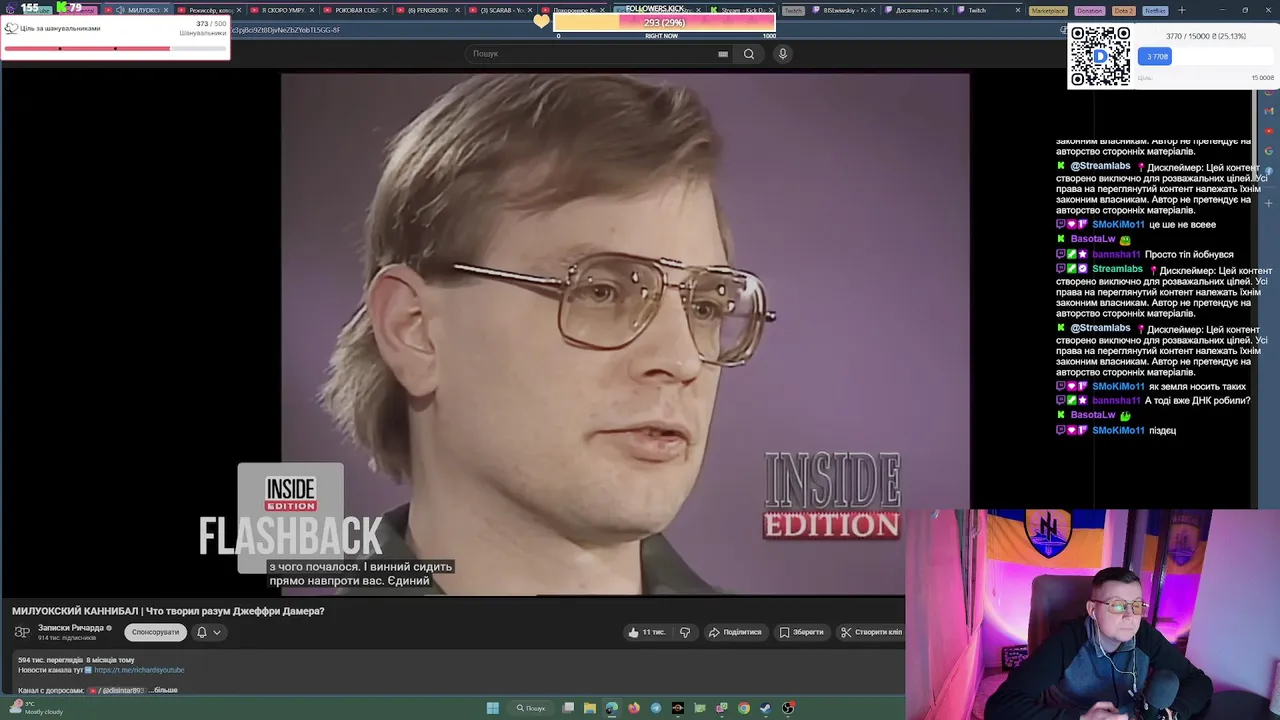Click the YouTube icon in browser sidebar
The image size is (1280, 720).
click(x=1268, y=129)
